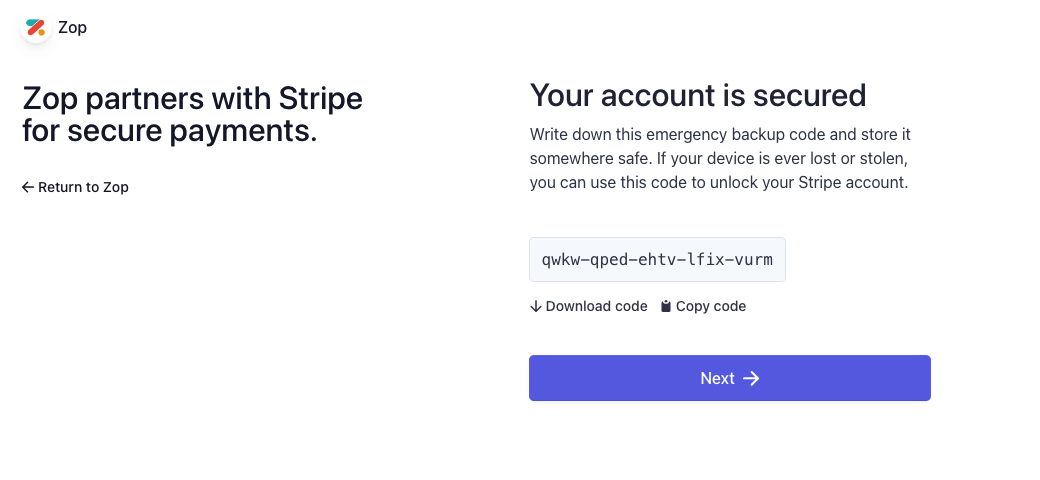Click the Zop brand name beside the logo
The height and width of the screenshot is (480, 1040).
(x=72, y=27)
